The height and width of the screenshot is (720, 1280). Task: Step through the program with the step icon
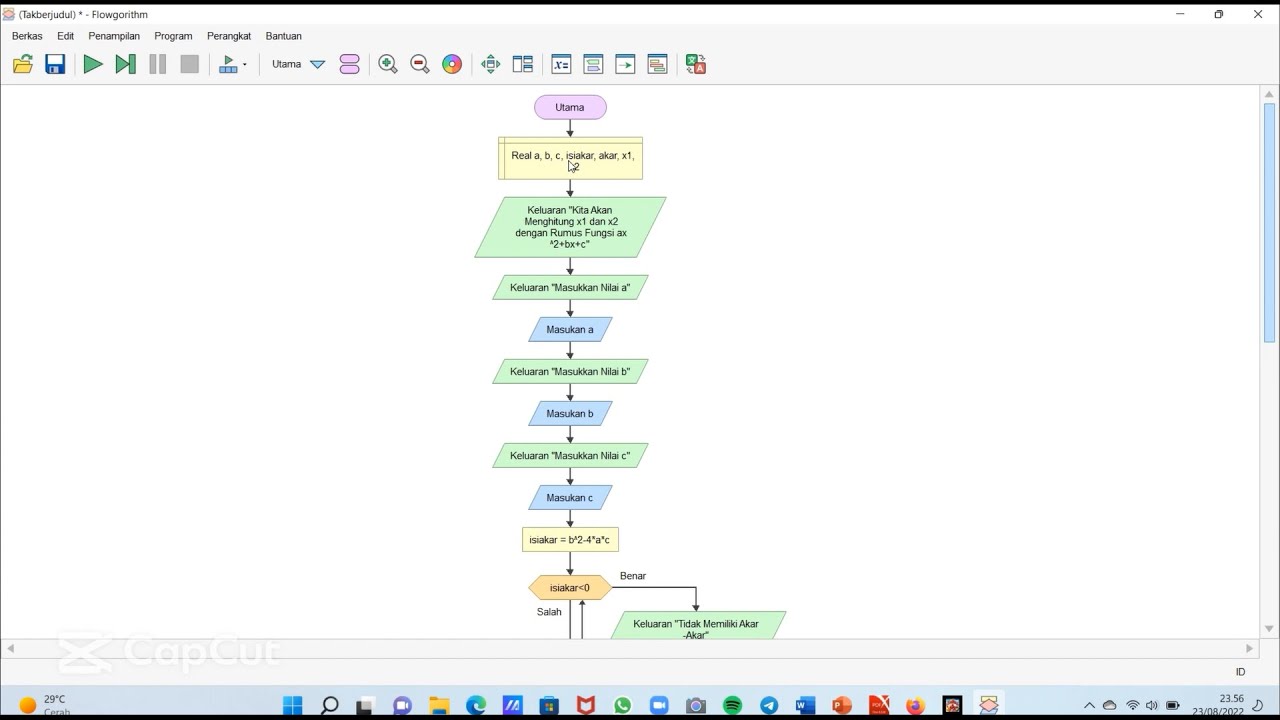pyautogui.click(x=125, y=64)
